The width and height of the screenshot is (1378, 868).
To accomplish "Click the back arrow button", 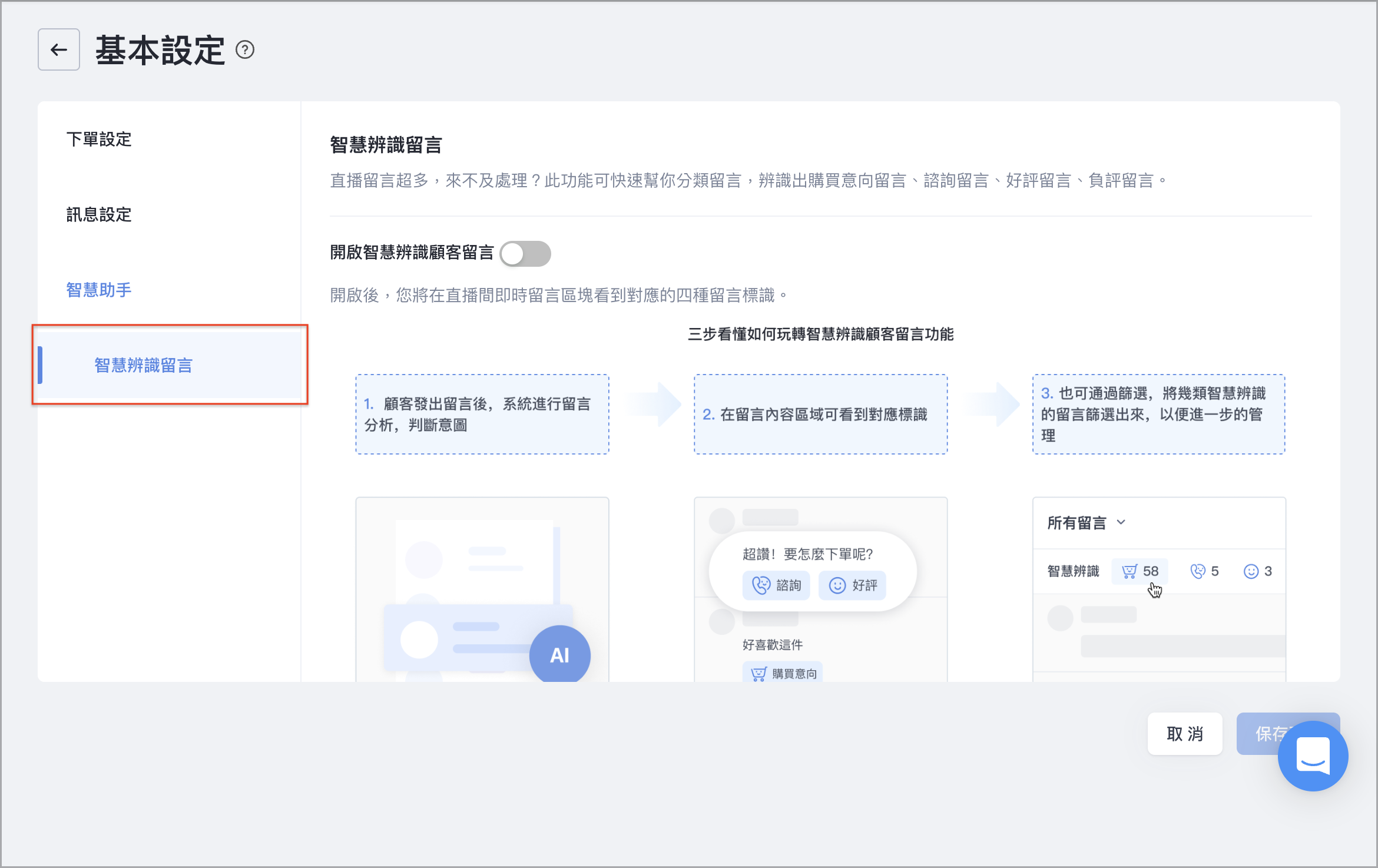I will point(59,50).
